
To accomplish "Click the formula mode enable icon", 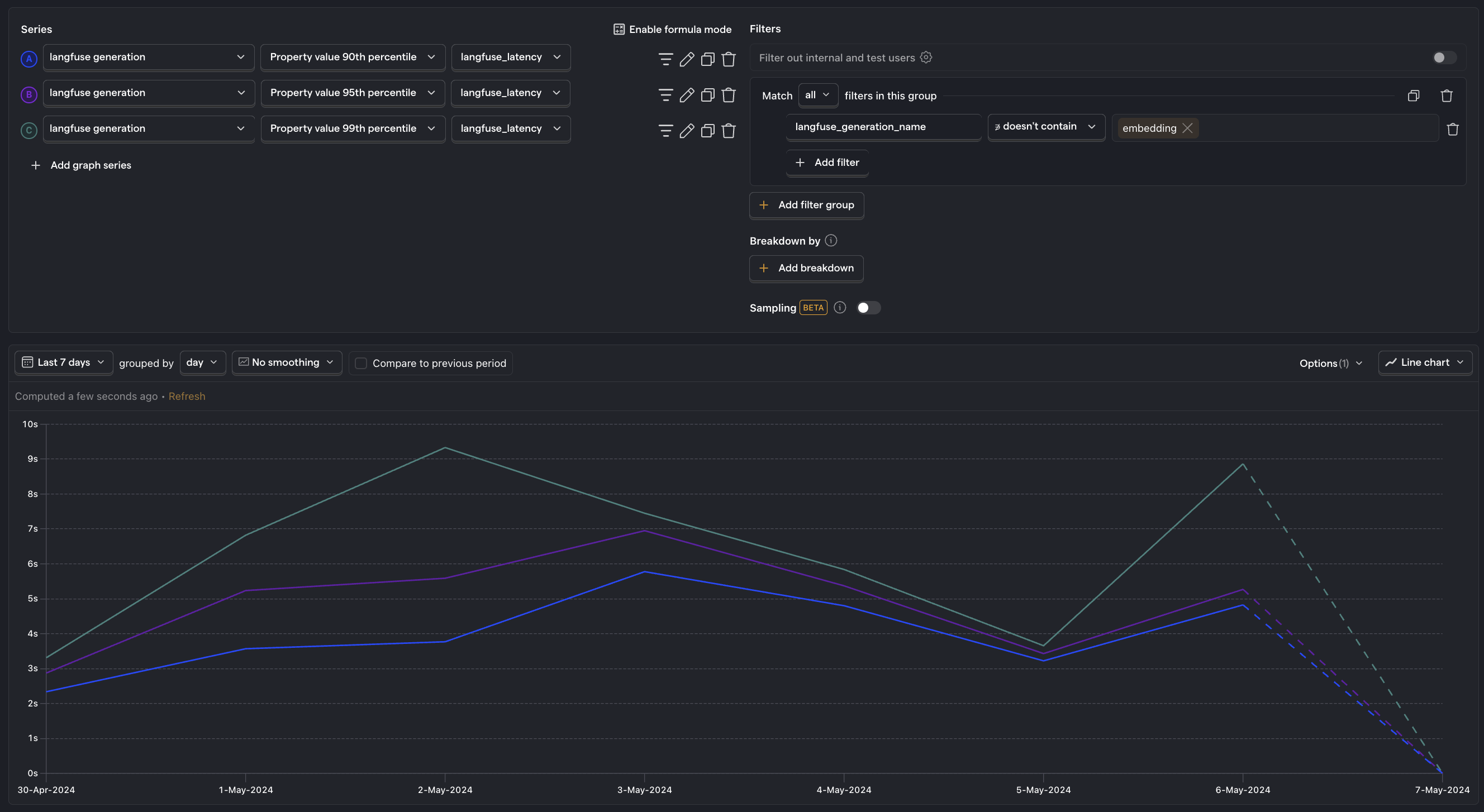I will (x=618, y=29).
